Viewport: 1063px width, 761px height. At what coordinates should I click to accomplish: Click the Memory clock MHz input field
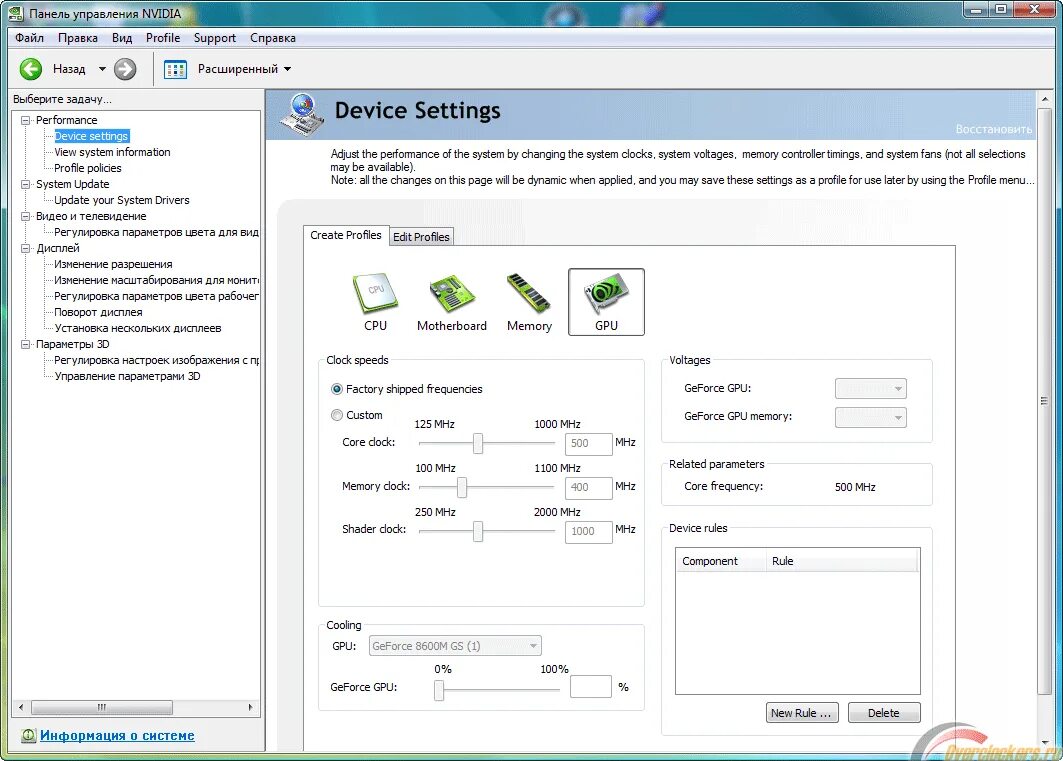coord(588,487)
